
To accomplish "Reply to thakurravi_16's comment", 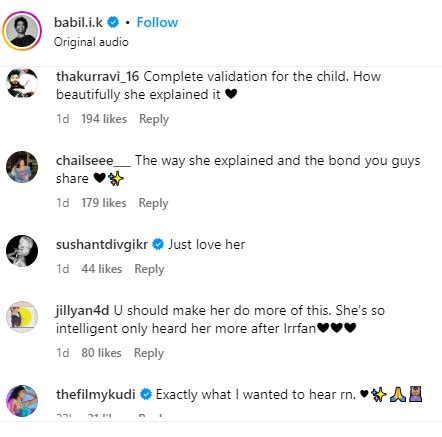I will pyautogui.click(x=154, y=119).
